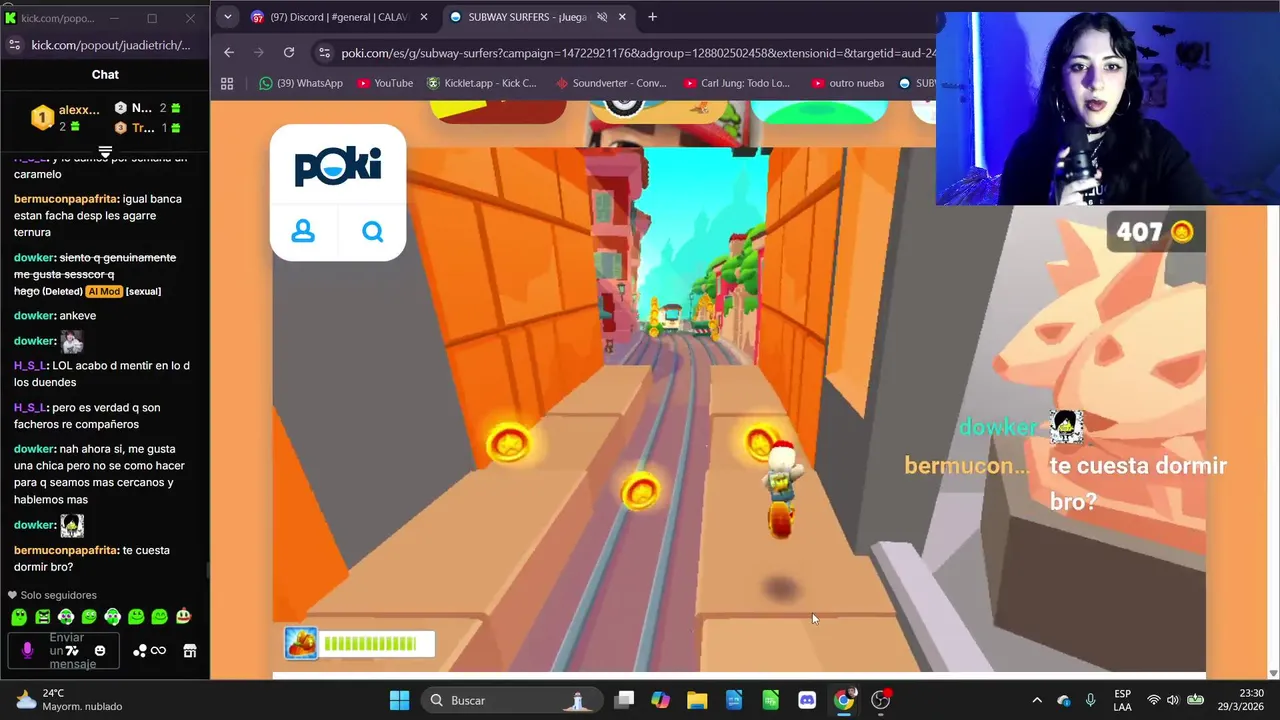This screenshot has width=1280, height=720.
Task: Open weather widget showing 24°C
Action: pyautogui.click(x=68, y=700)
